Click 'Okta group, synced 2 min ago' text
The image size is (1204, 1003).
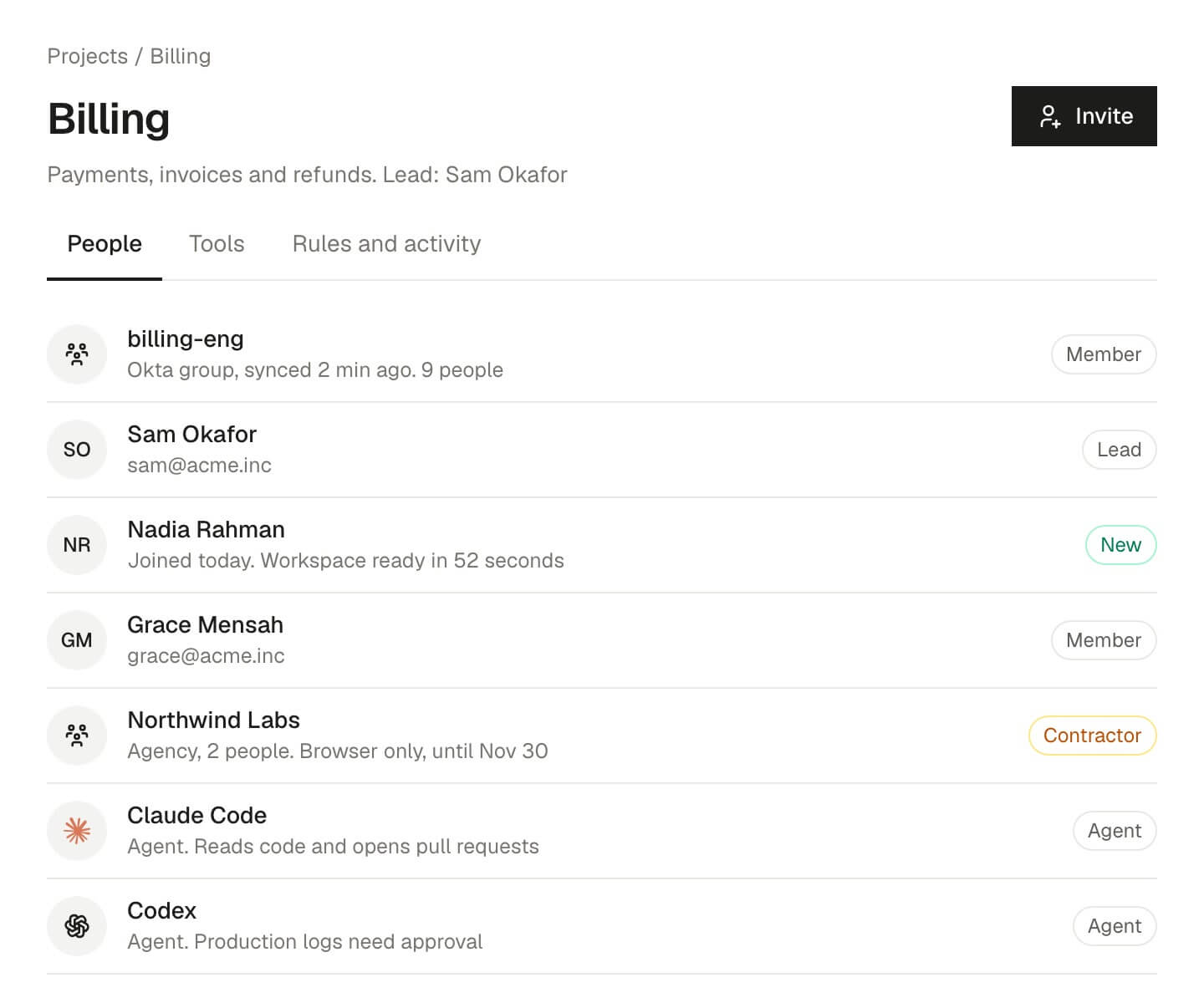pyautogui.click(x=272, y=370)
